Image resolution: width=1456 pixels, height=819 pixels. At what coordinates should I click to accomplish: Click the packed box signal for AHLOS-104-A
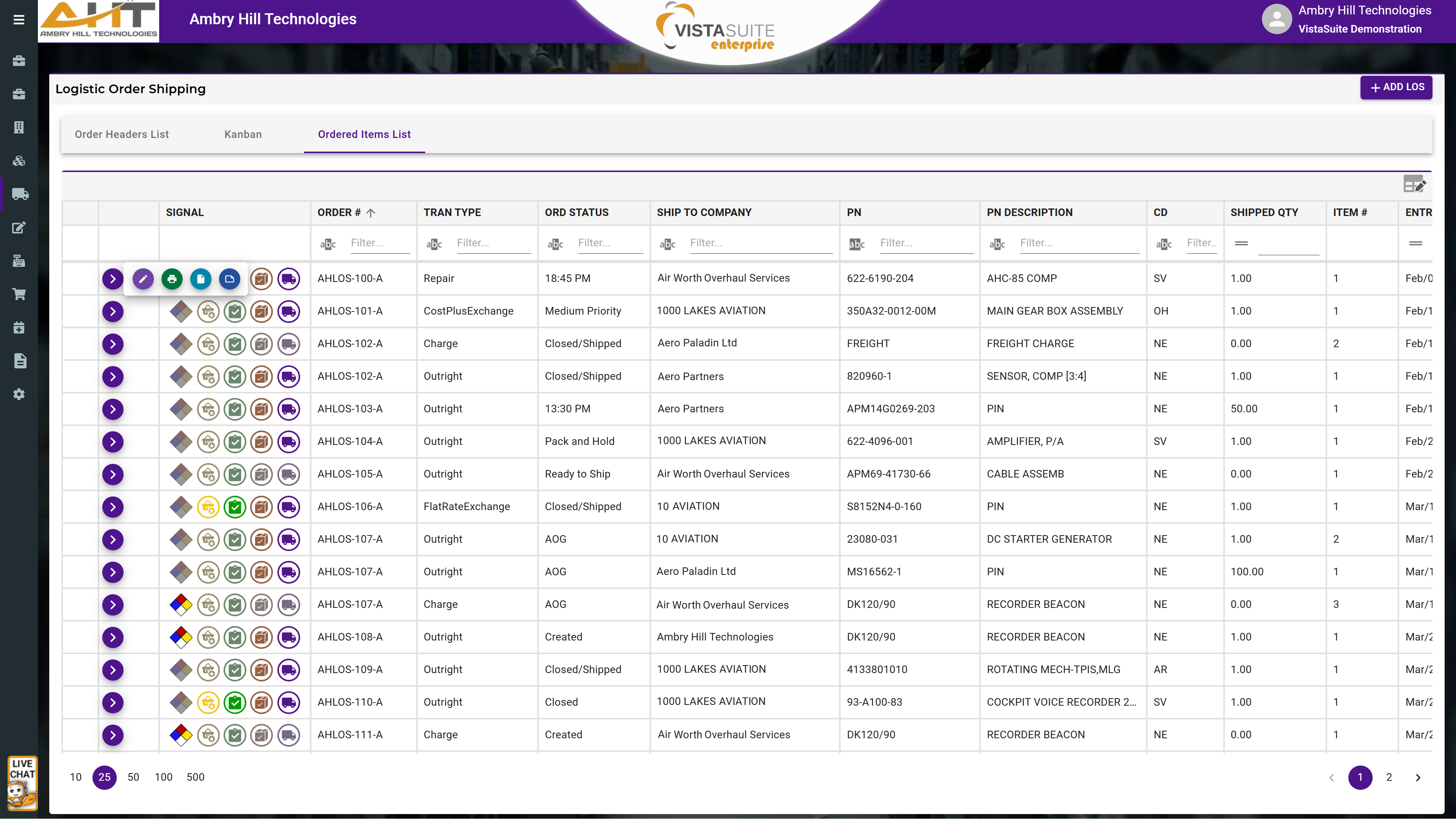[262, 442]
